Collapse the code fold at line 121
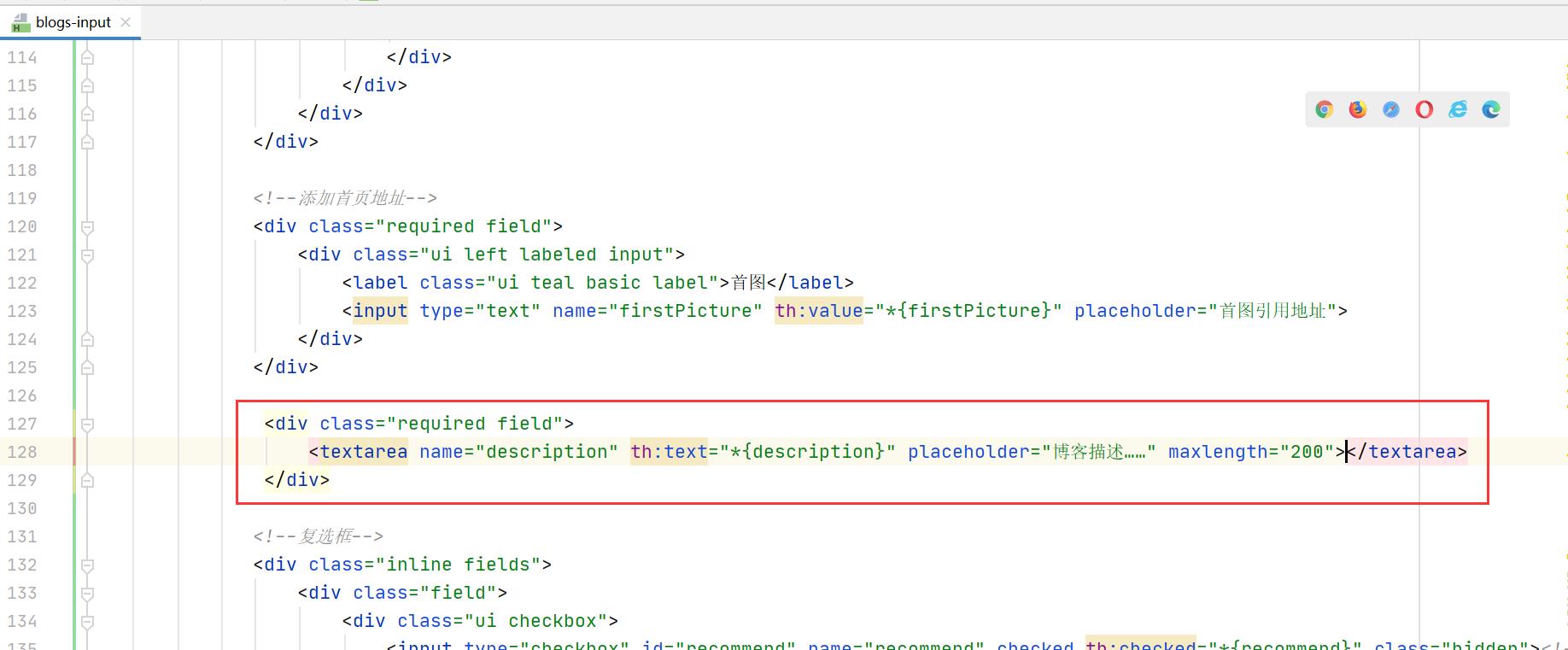The height and width of the screenshot is (650, 1568). click(x=87, y=255)
